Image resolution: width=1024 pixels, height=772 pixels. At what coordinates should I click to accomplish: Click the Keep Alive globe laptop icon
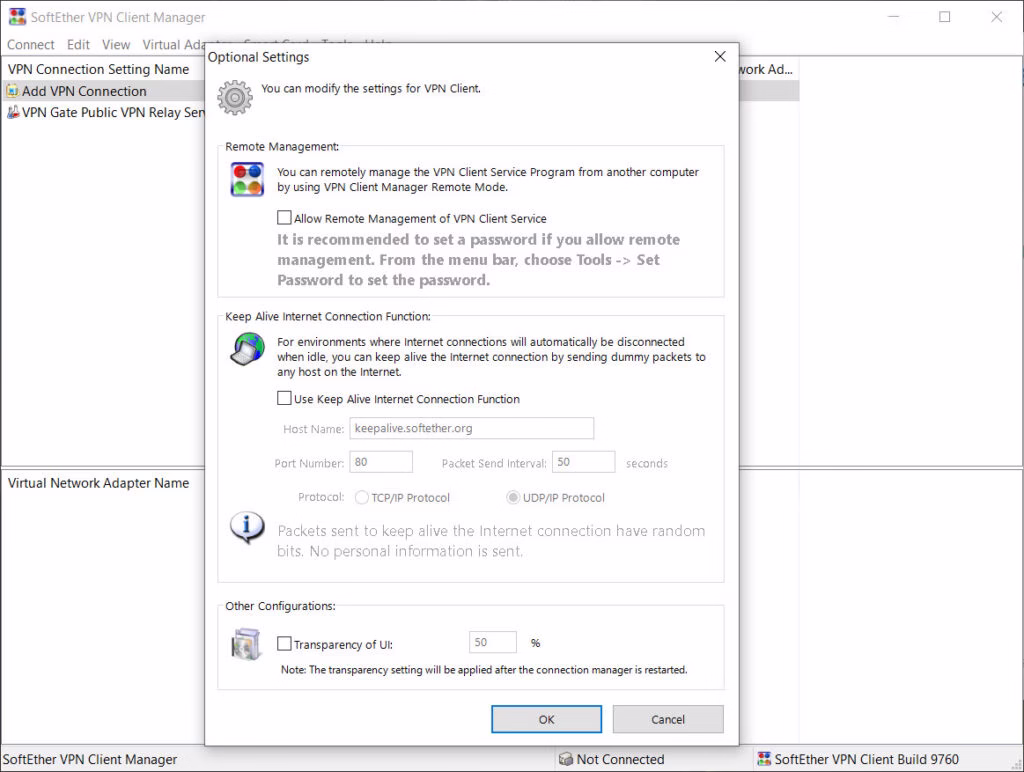tap(248, 349)
